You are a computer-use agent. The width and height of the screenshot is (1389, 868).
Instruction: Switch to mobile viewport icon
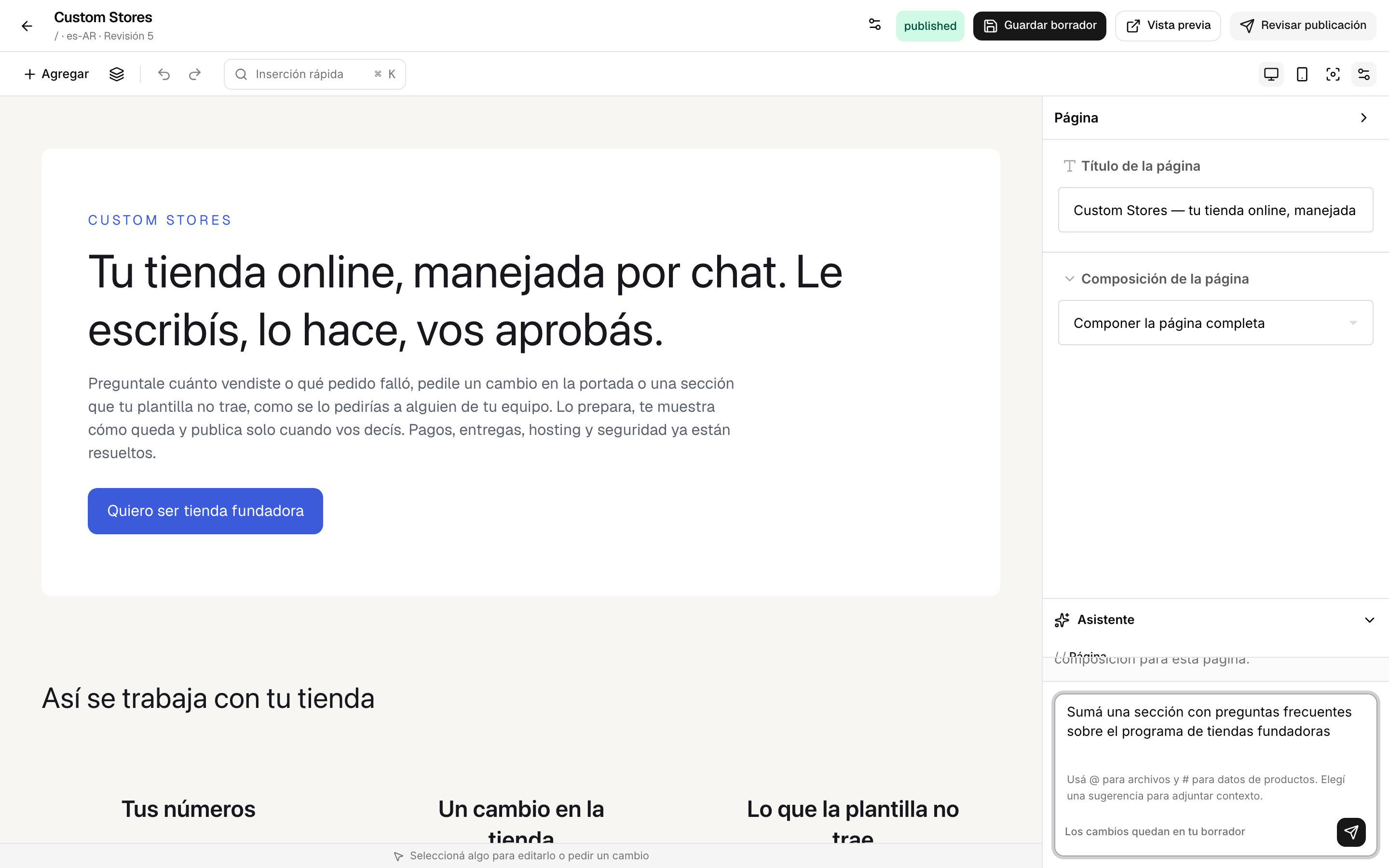[1302, 74]
